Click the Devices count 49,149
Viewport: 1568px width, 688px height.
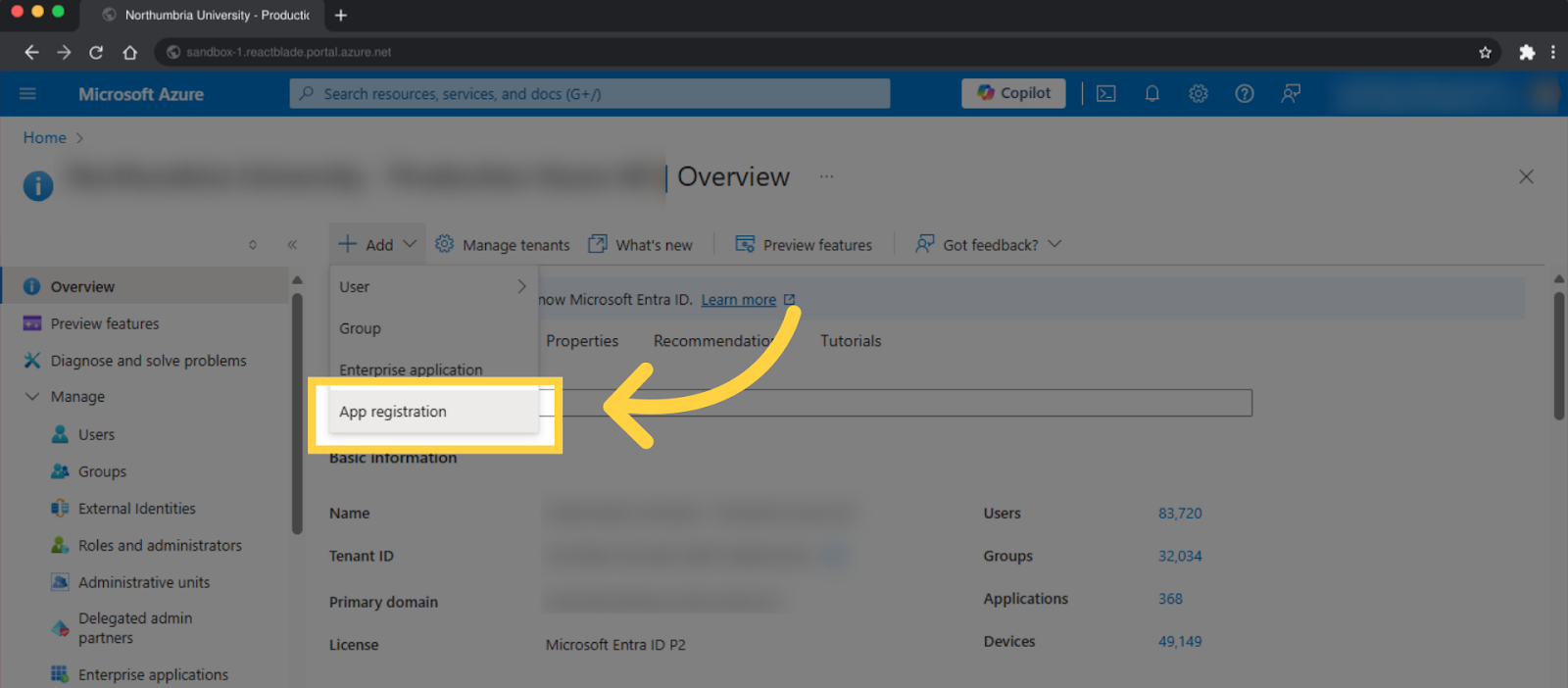tap(1180, 642)
